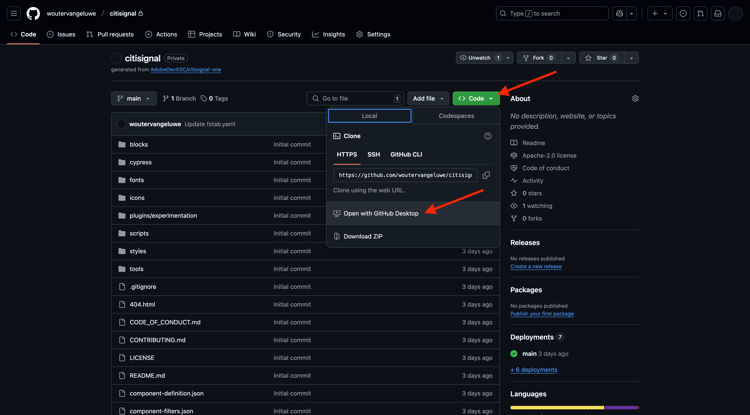The image size is (750, 415).
Task: Click the HTTPS clone URL field
Action: pos(405,175)
